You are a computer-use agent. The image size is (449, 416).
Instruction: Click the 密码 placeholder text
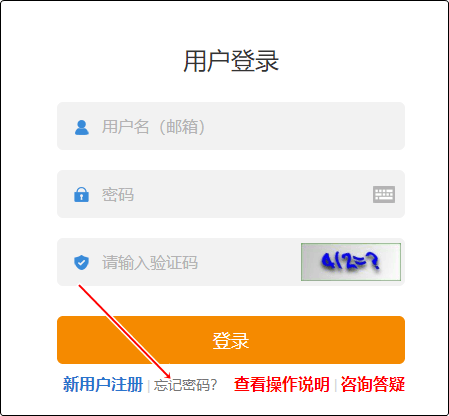point(118,194)
